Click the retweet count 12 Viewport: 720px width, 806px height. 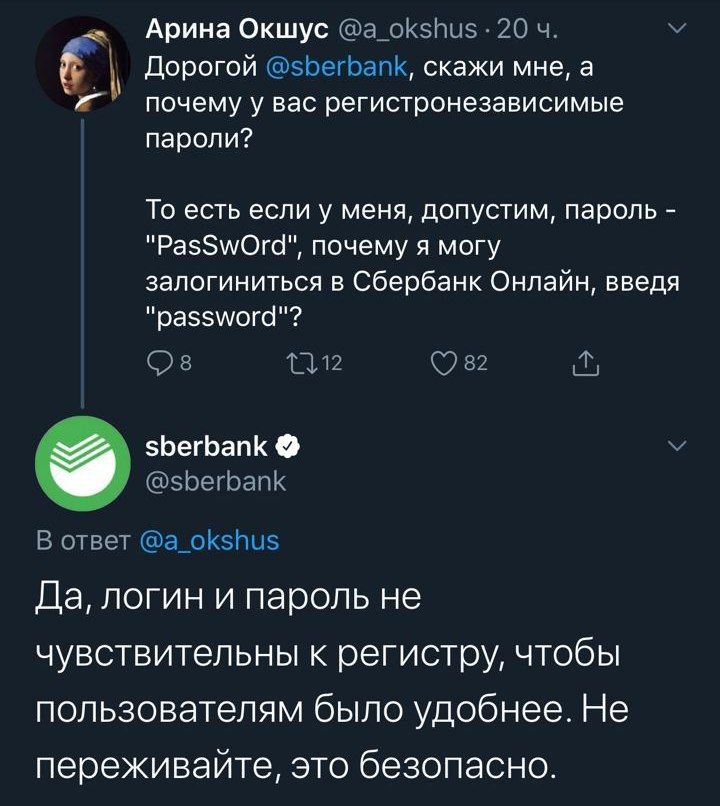pyautogui.click(x=332, y=364)
